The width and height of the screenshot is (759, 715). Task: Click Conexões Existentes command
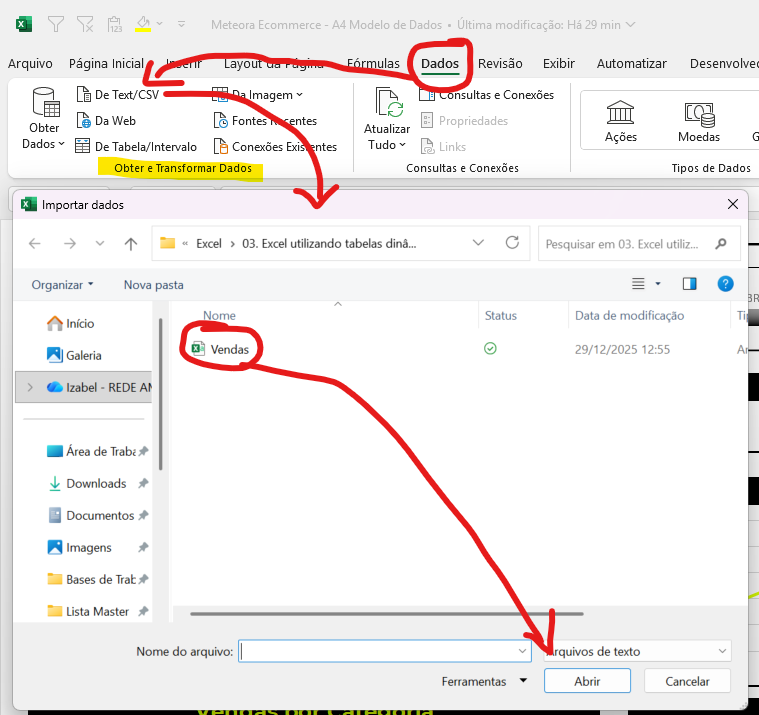point(275,146)
